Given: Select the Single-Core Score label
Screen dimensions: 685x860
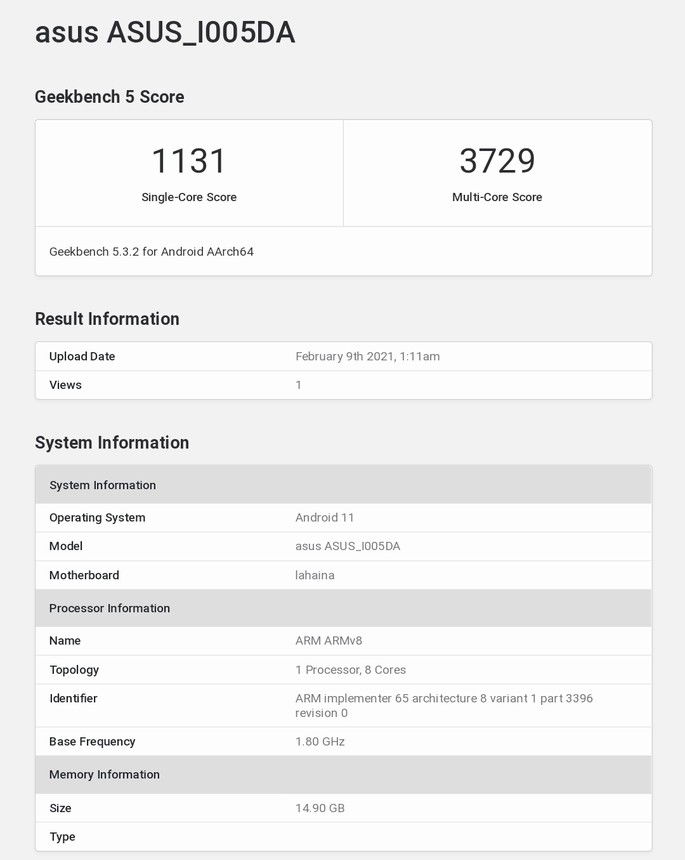Looking at the screenshot, I should tap(189, 197).
